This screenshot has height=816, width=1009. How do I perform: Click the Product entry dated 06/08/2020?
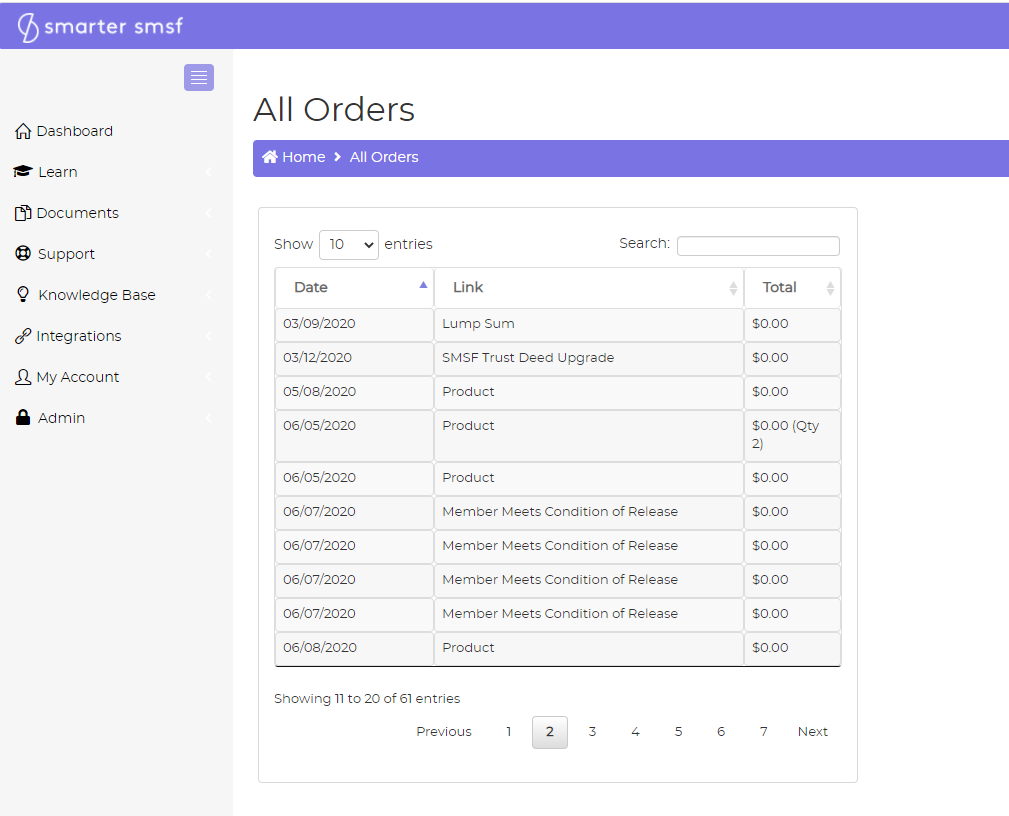tap(468, 648)
